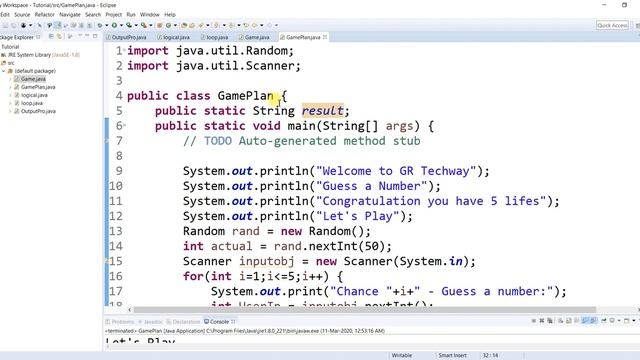Switch to the Problems tab
This screenshot has height=360, width=640.
click(x=120, y=322)
